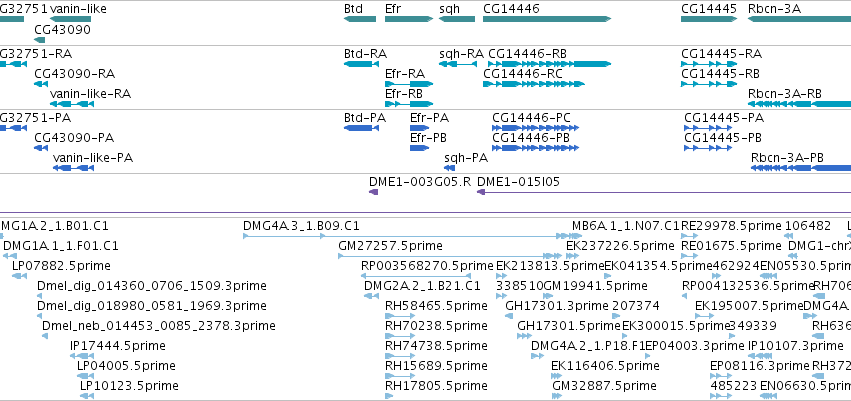851x401 pixels.
Task: Click EST label GM32887.5prime
Action: pos(605,385)
